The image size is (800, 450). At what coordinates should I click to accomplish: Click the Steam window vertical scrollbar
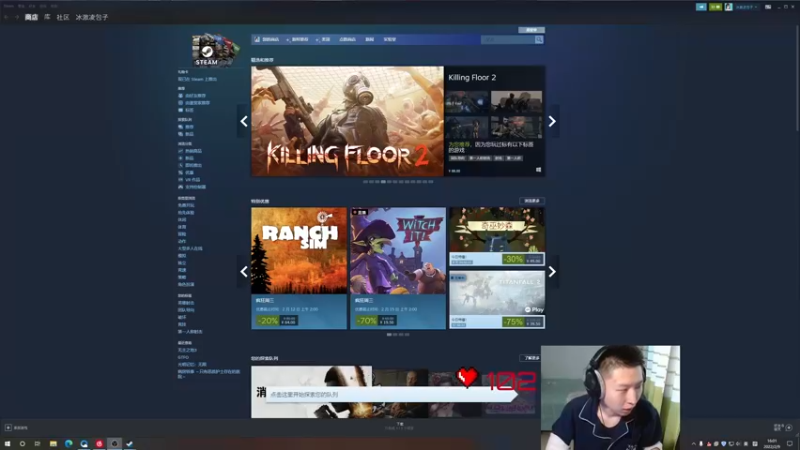click(797, 77)
